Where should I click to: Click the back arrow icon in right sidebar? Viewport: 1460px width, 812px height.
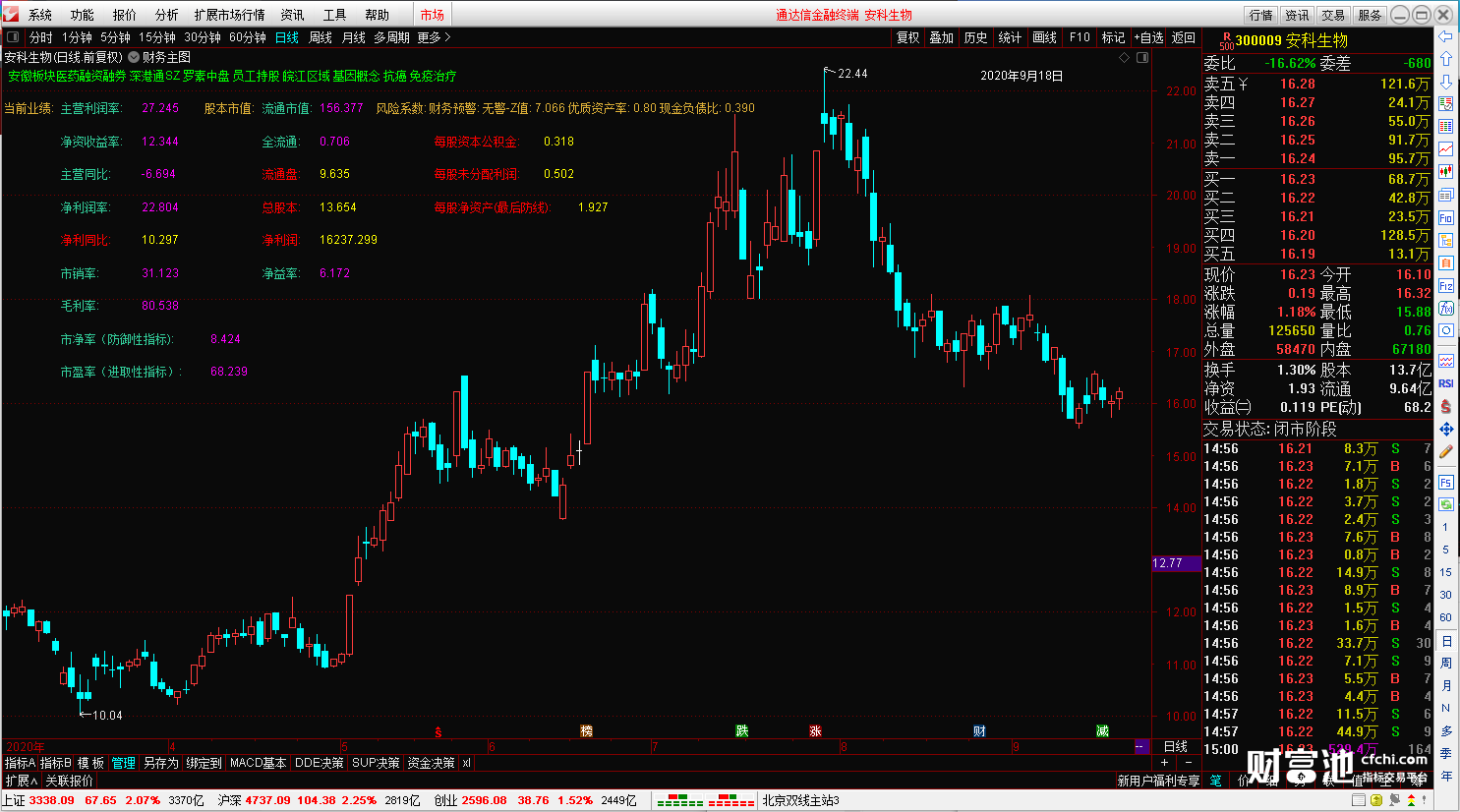pyautogui.click(x=1446, y=36)
